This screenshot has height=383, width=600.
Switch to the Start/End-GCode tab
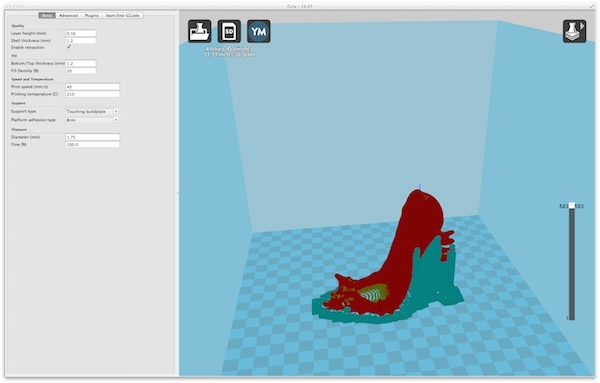click(122, 15)
